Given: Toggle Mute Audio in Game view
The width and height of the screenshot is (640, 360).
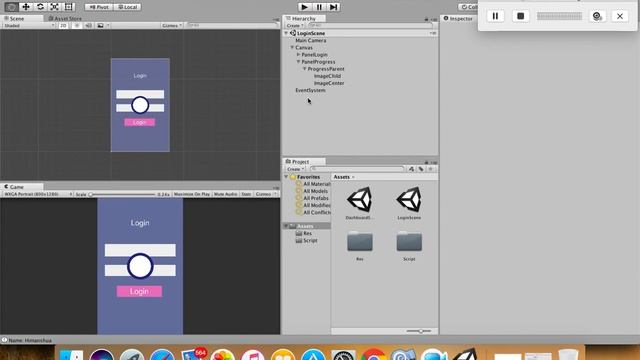Looking at the screenshot, I should pos(225,194).
